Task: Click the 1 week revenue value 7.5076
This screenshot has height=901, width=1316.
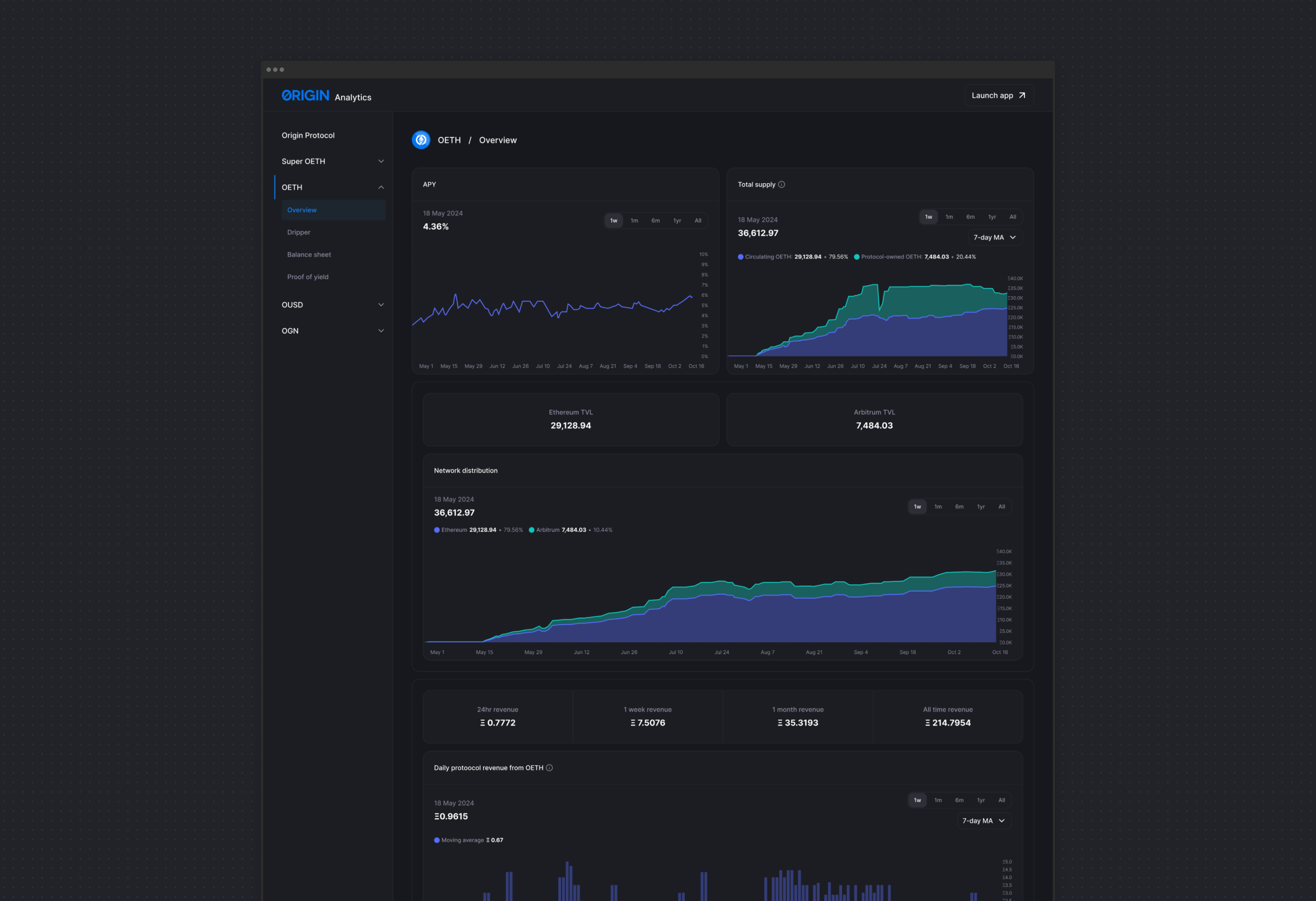Action: 648,723
